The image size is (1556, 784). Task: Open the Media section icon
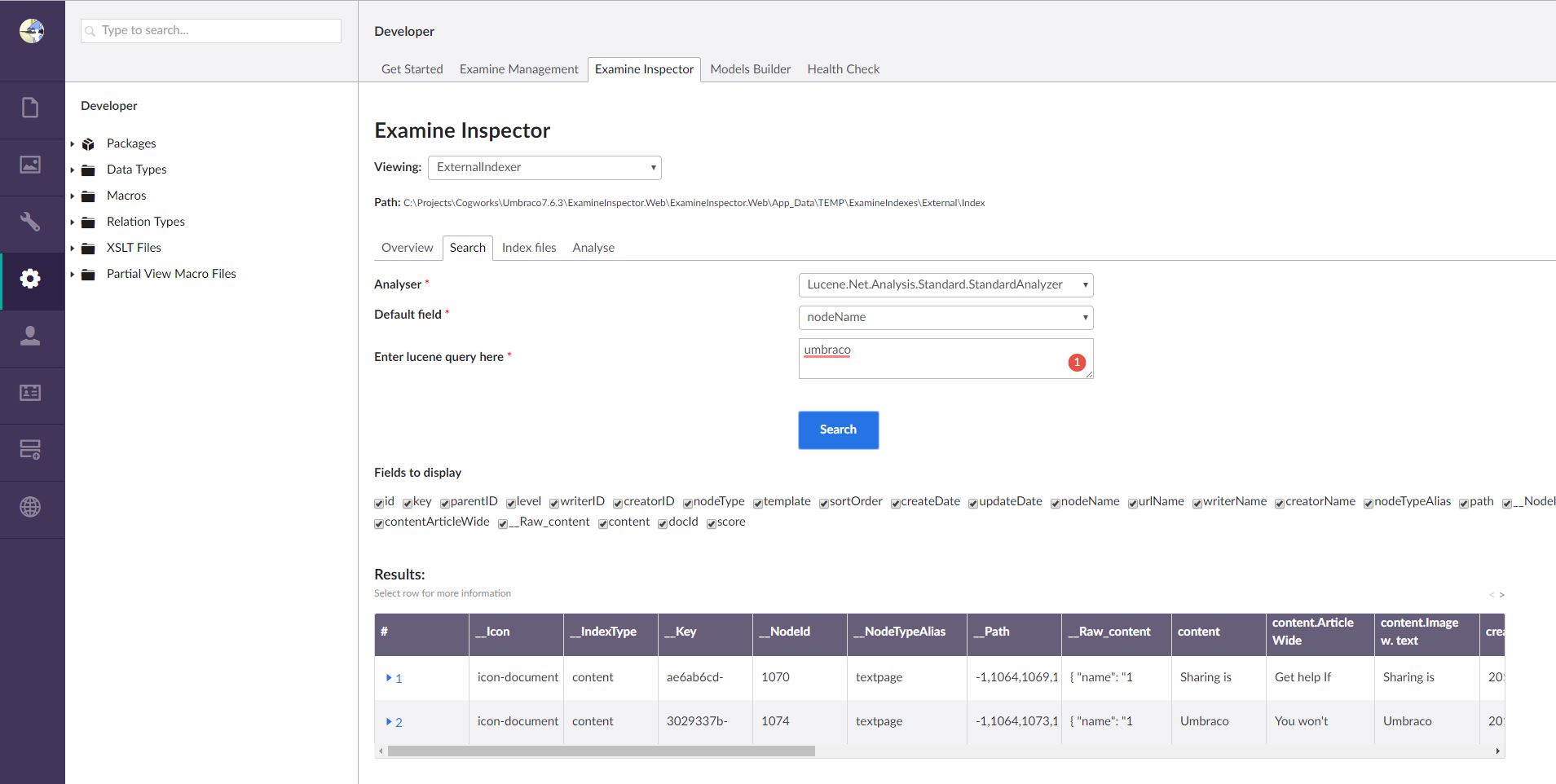[x=30, y=165]
